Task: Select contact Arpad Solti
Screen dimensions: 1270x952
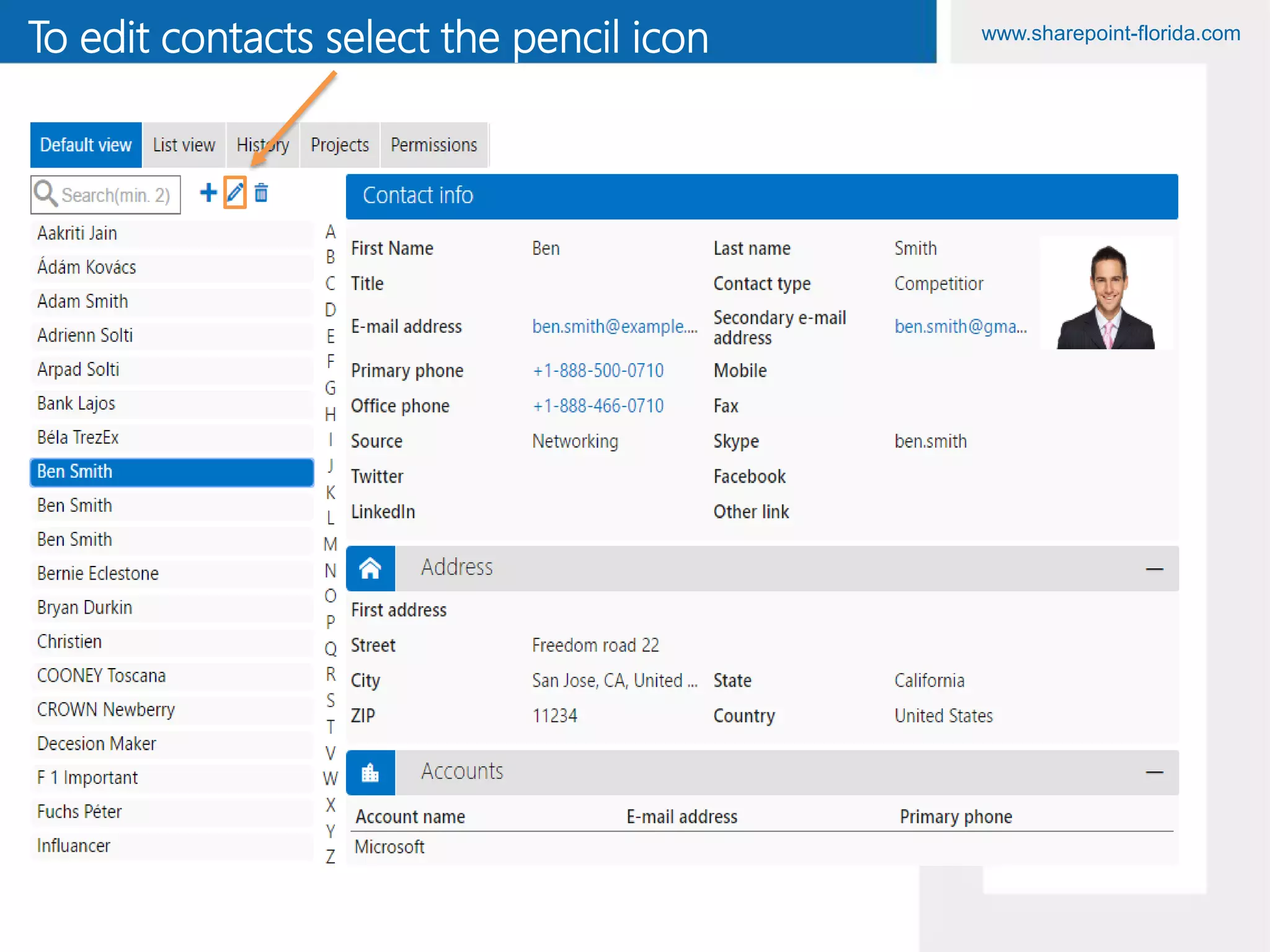Action: click(x=172, y=370)
